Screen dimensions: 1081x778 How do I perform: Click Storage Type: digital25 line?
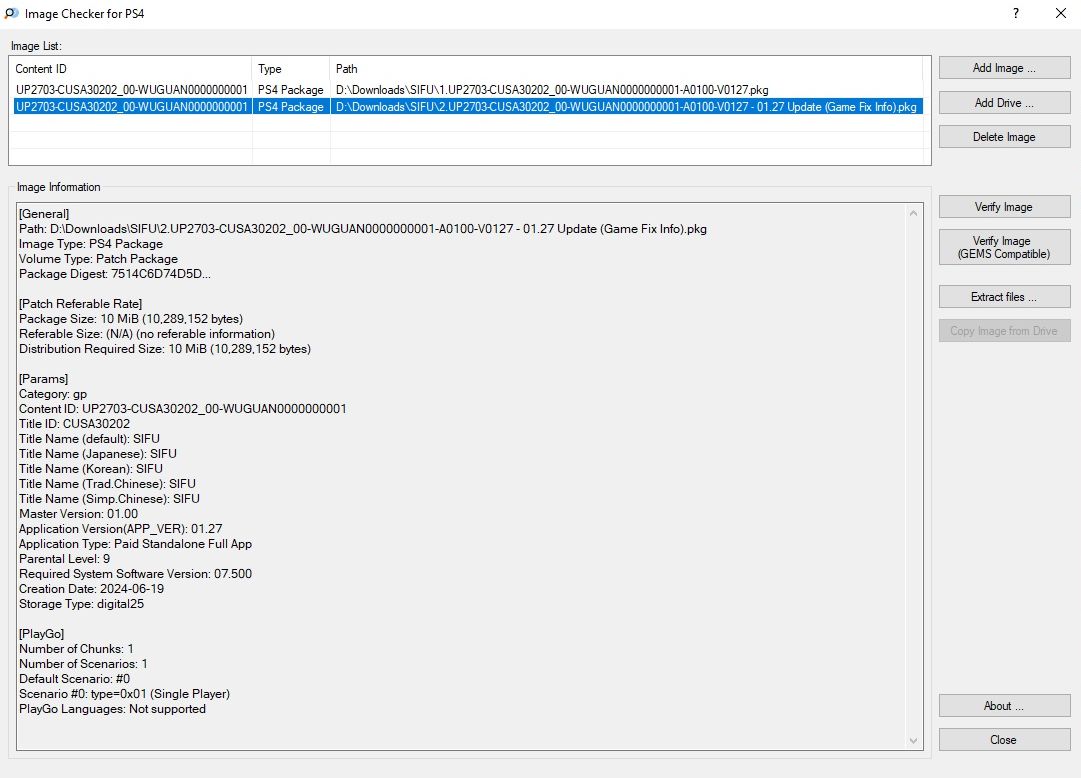pyautogui.click(x=81, y=604)
